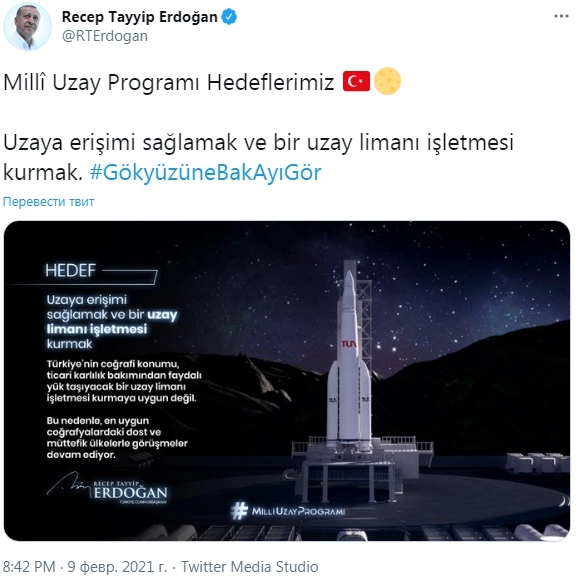Click Перевести твит to translate the tweet
Image resolution: width=585 pixels, height=581 pixels.
(x=49, y=202)
